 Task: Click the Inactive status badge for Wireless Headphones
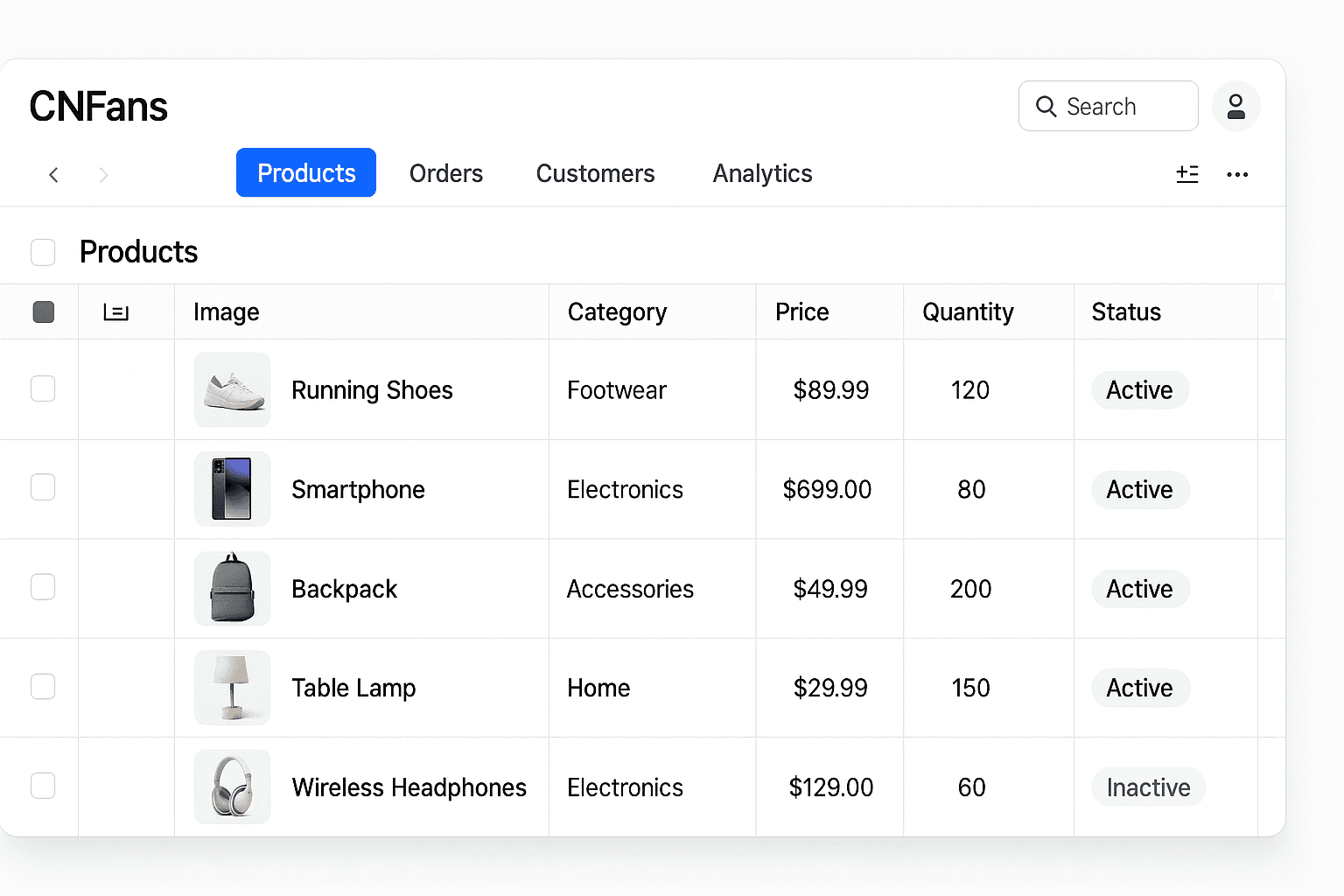[1148, 787]
